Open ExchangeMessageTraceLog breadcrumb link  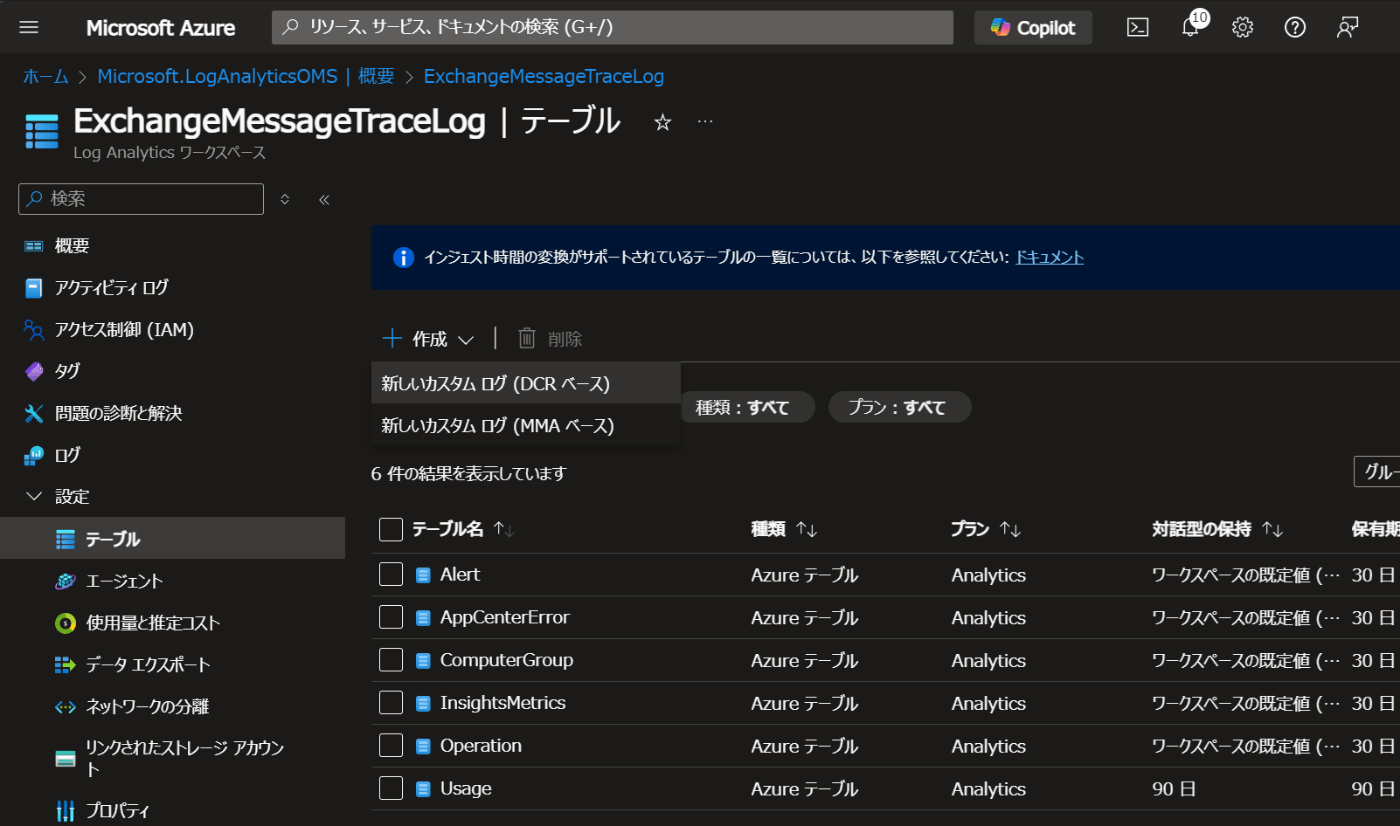(x=544, y=77)
